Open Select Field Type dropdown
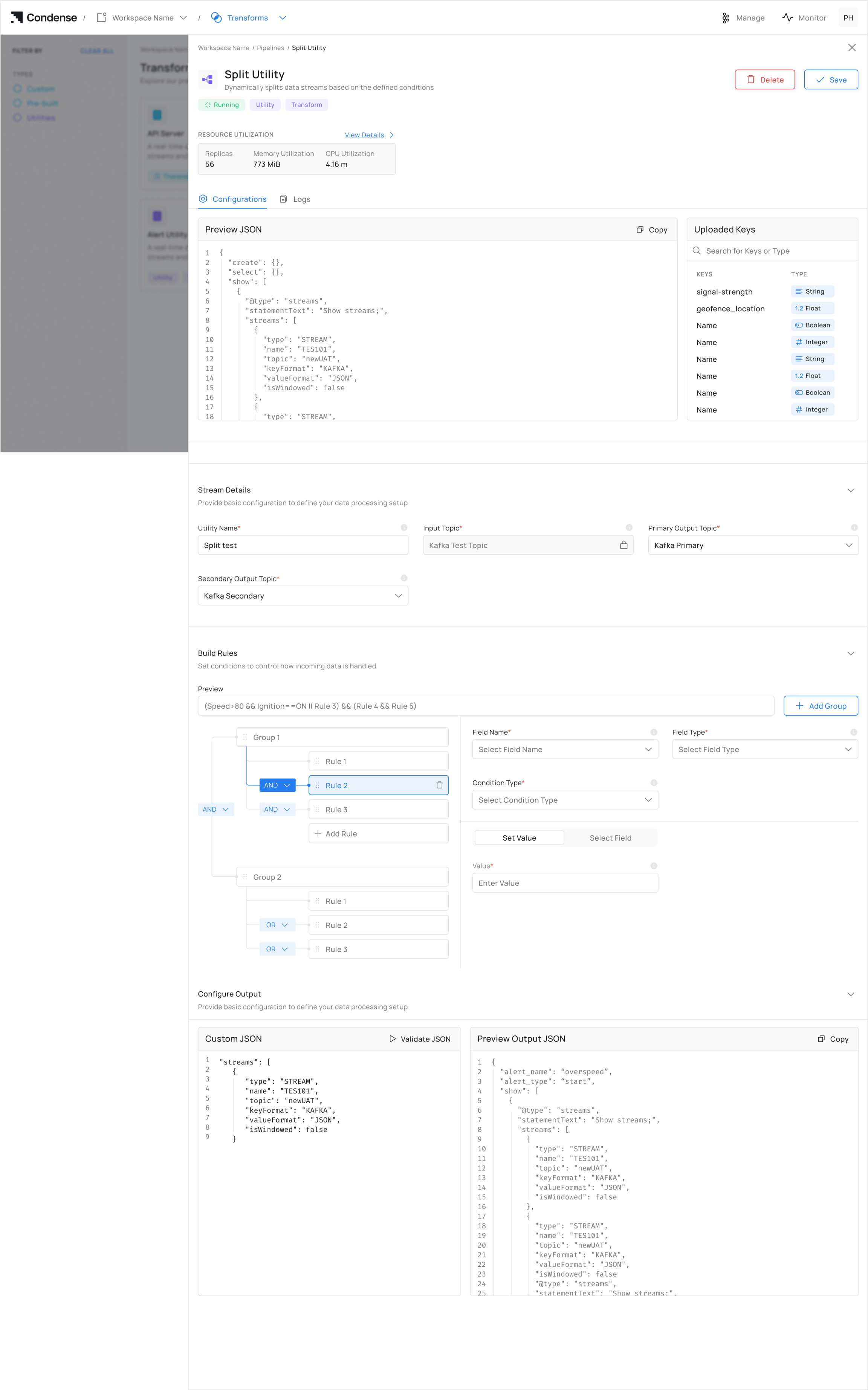The image size is (868, 1390). (765, 749)
